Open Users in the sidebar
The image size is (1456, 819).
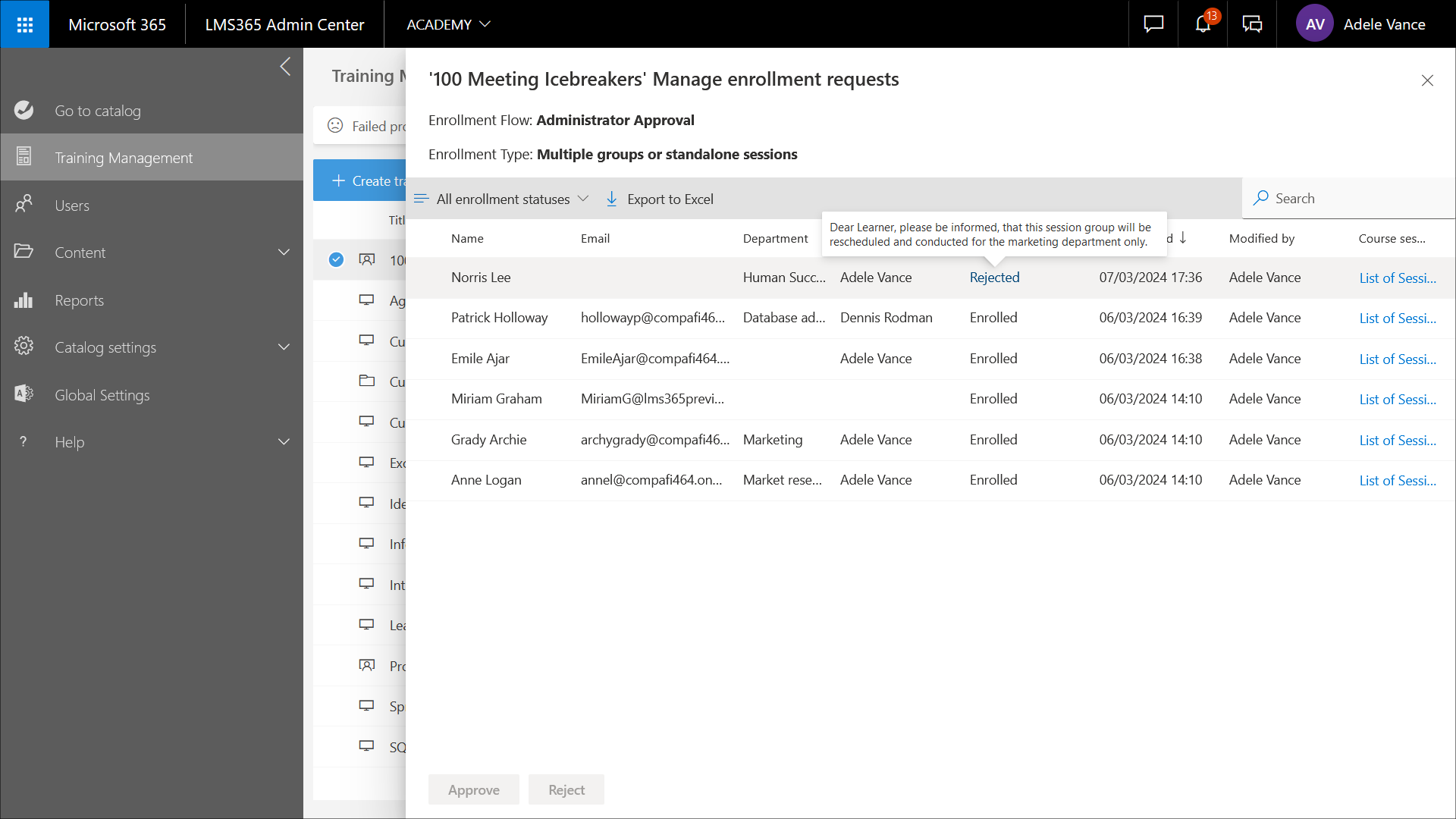tap(72, 206)
